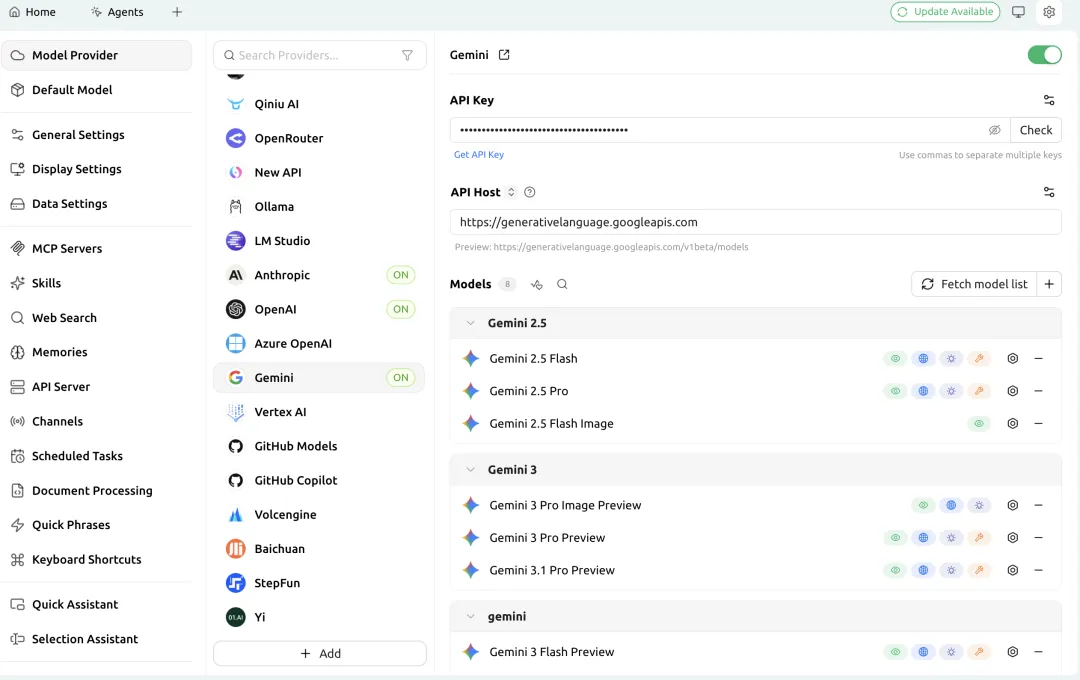Open settings gear for Gemini 2.5 Pro
This screenshot has width=1080, height=680.
1012,391
